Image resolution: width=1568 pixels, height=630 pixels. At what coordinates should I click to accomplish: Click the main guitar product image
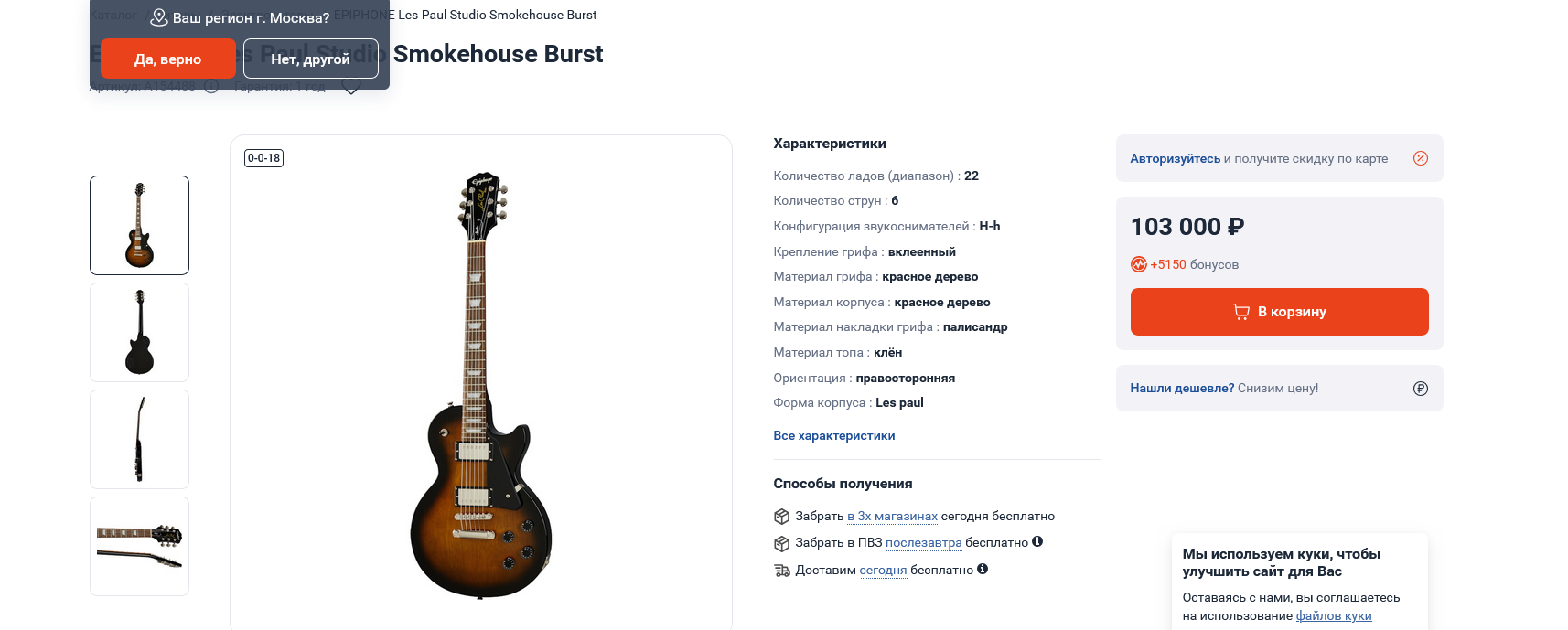[x=481, y=384]
